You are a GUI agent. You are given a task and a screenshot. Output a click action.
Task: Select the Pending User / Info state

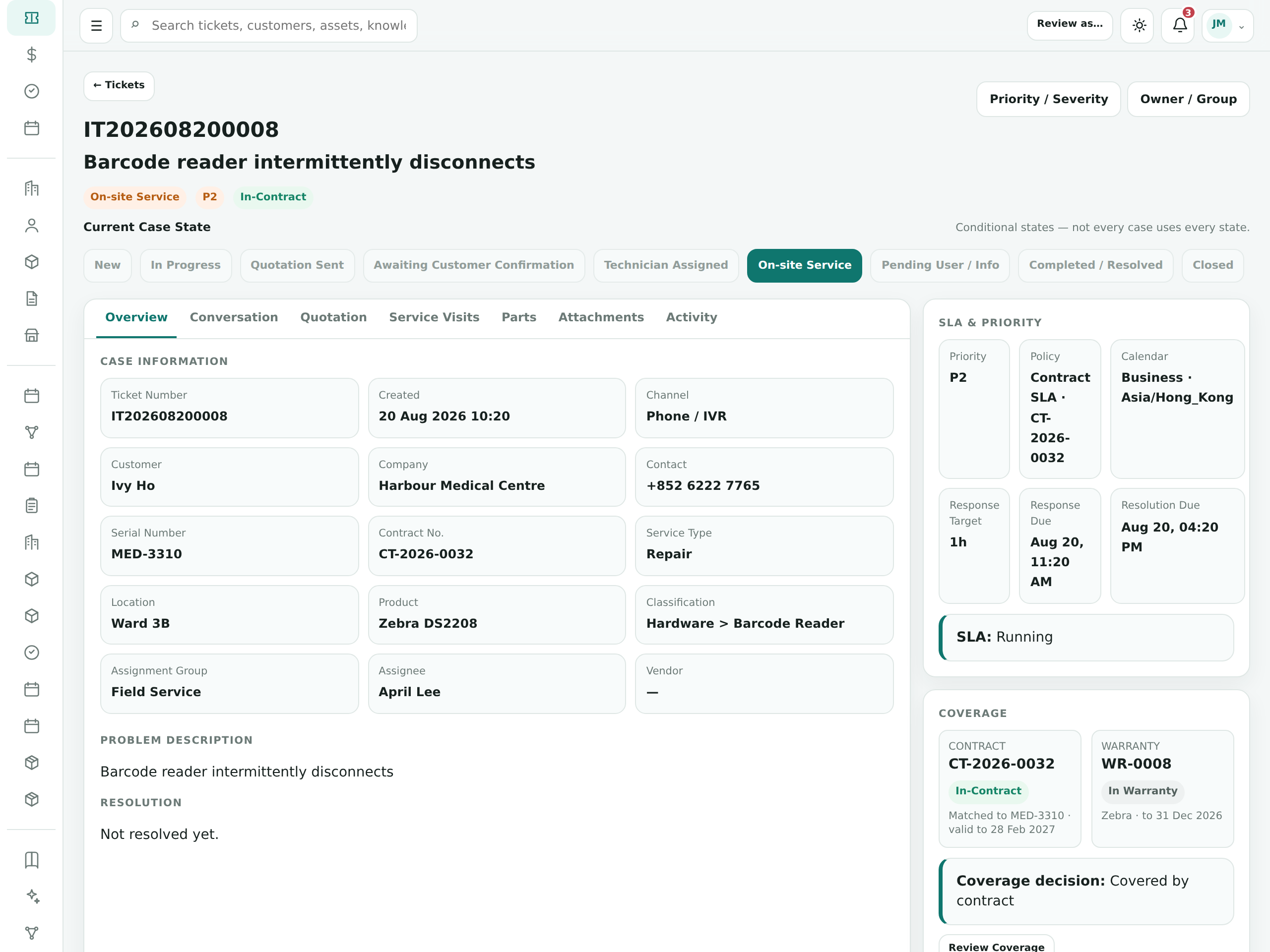coord(939,265)
